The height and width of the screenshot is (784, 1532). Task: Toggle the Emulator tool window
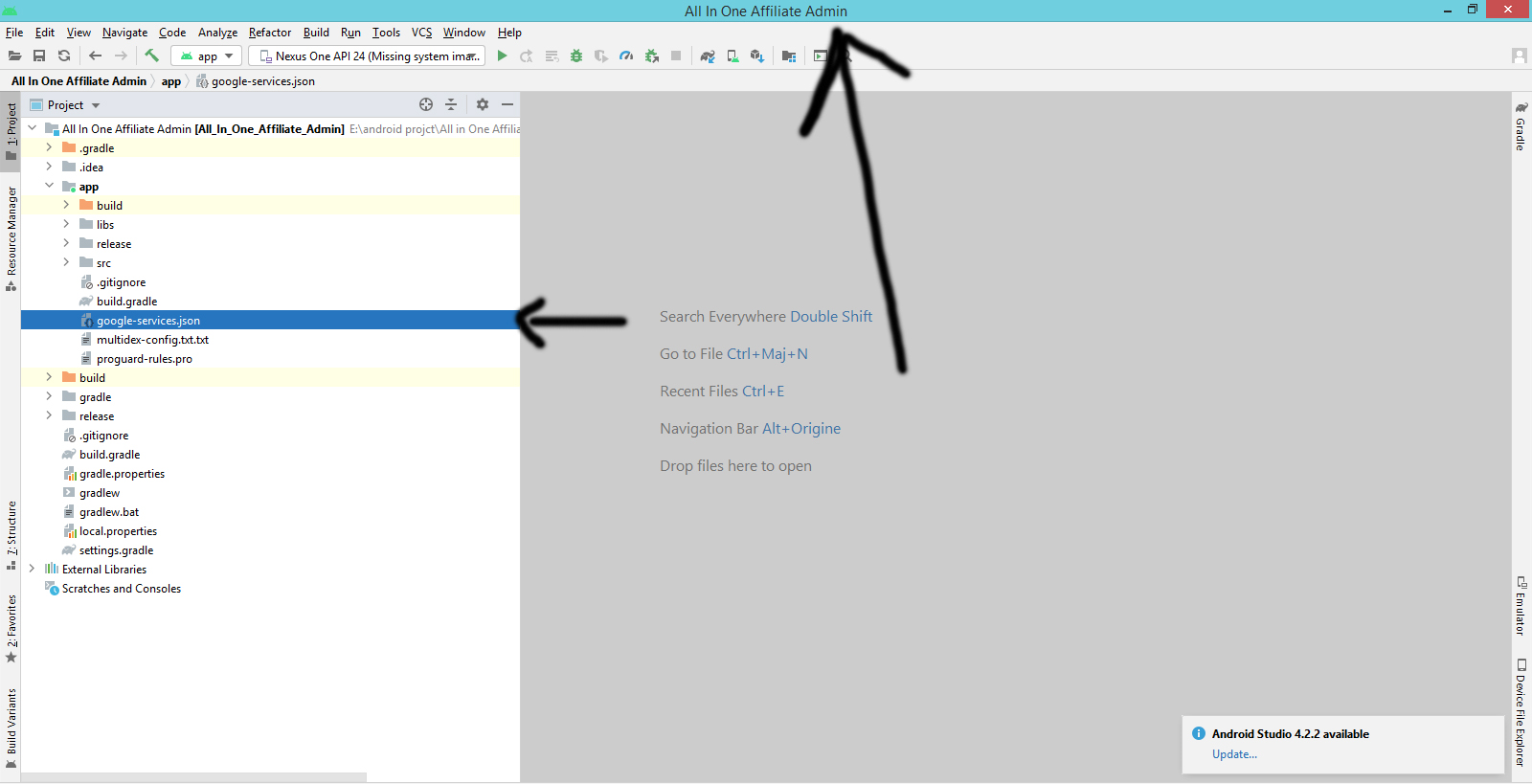1521,605
